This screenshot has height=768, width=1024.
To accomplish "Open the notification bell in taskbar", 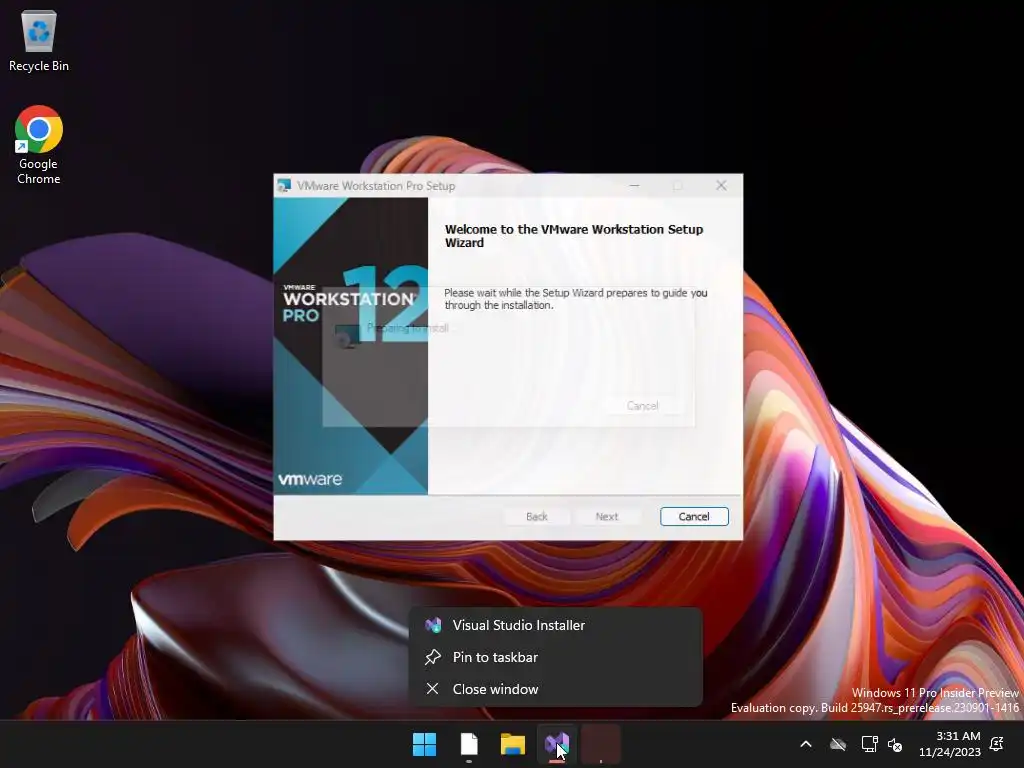I will [997, 744].
